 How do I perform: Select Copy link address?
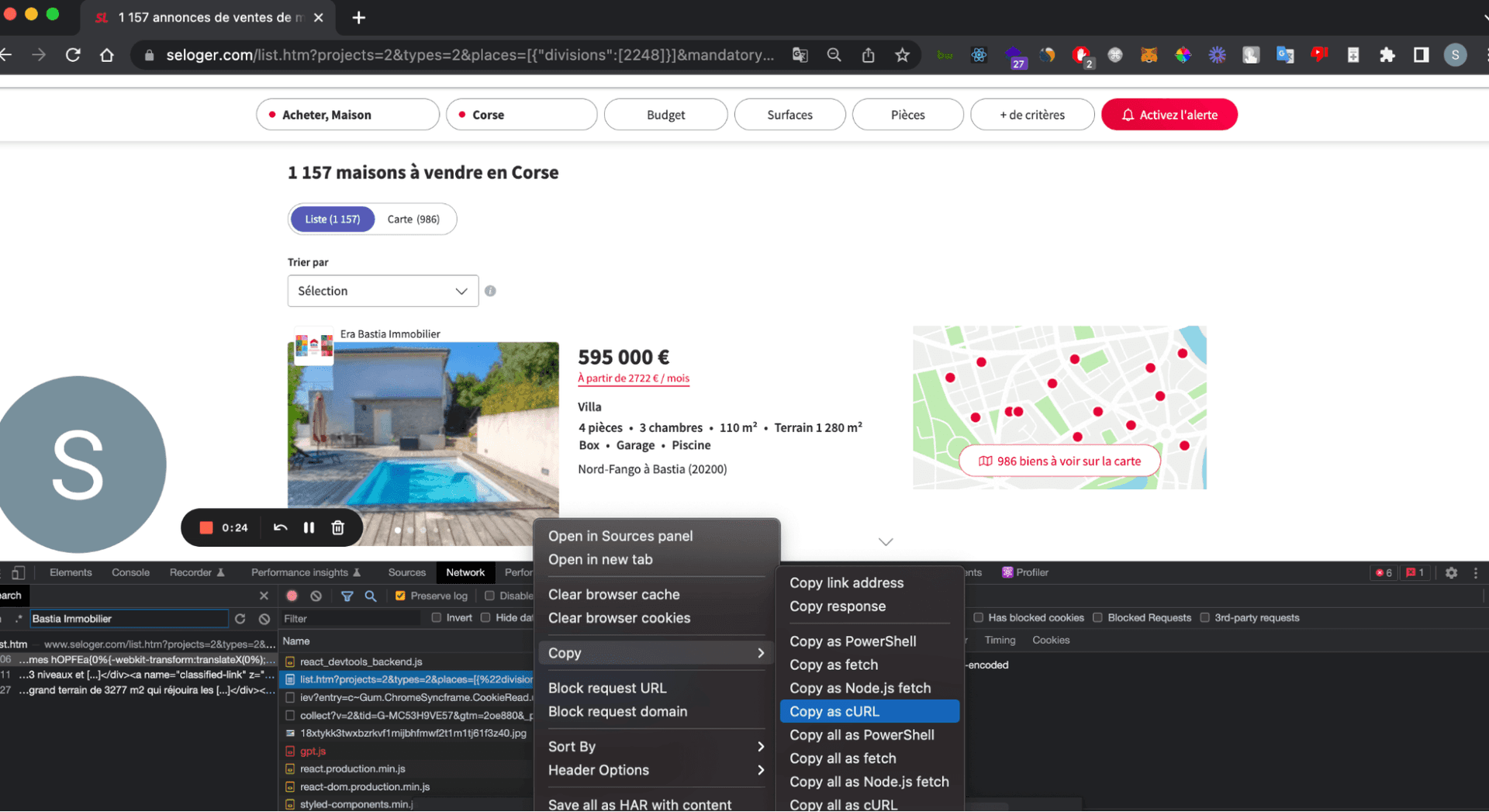click(x=870, y=583)
